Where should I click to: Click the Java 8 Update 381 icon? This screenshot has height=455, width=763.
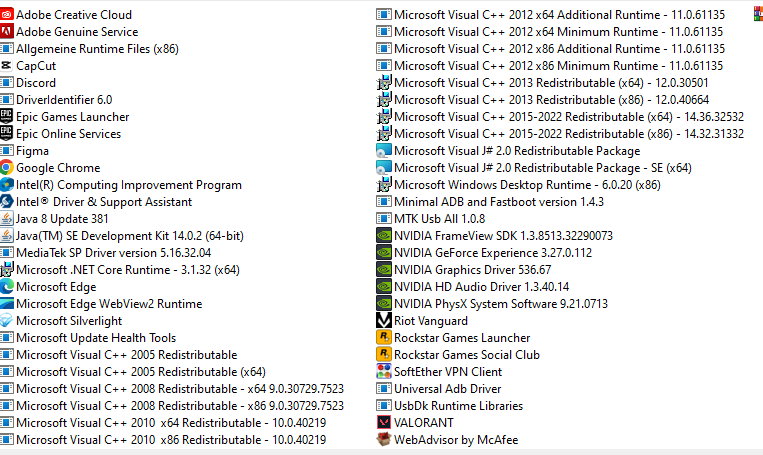tap(7, 219)
